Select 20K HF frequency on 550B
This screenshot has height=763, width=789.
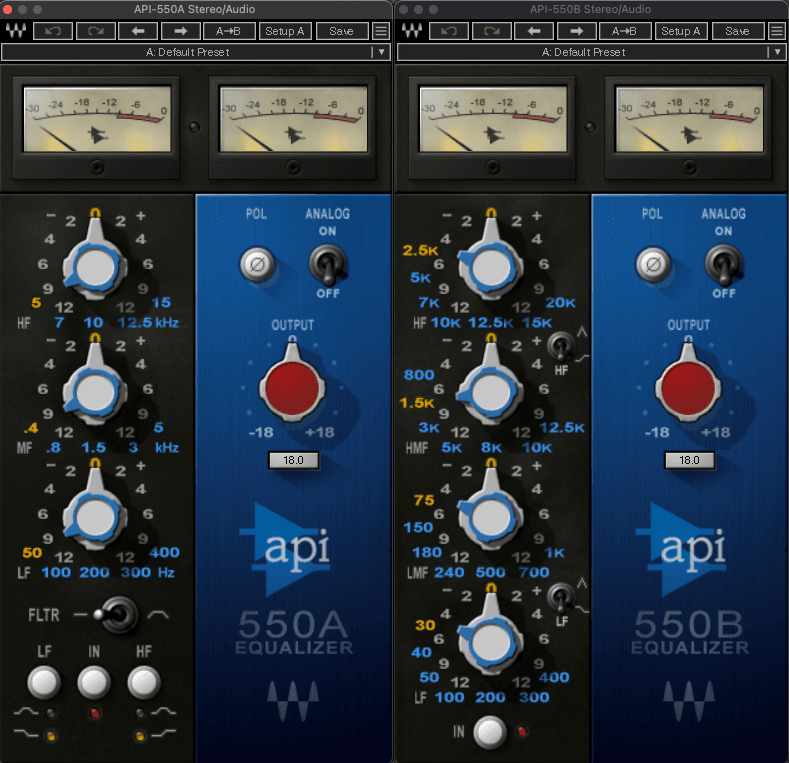[560, 302]
